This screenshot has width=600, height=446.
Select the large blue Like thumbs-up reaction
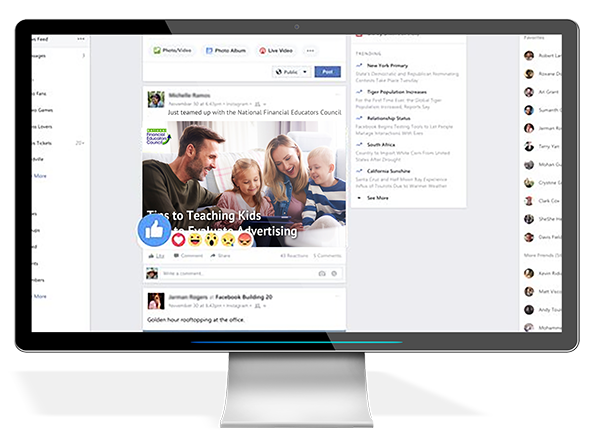(x=154, y=230)
